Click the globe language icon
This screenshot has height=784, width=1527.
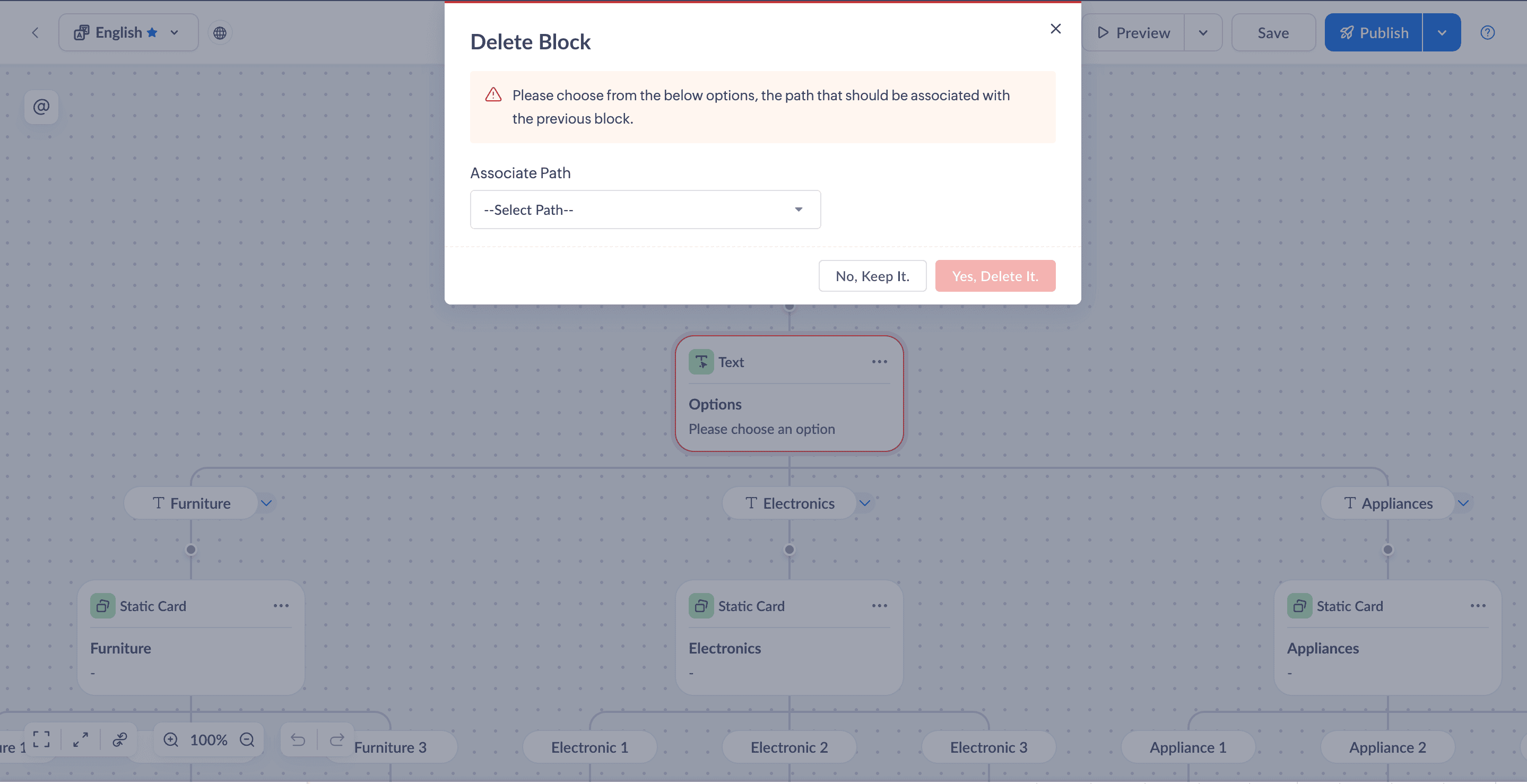(220, 32)
